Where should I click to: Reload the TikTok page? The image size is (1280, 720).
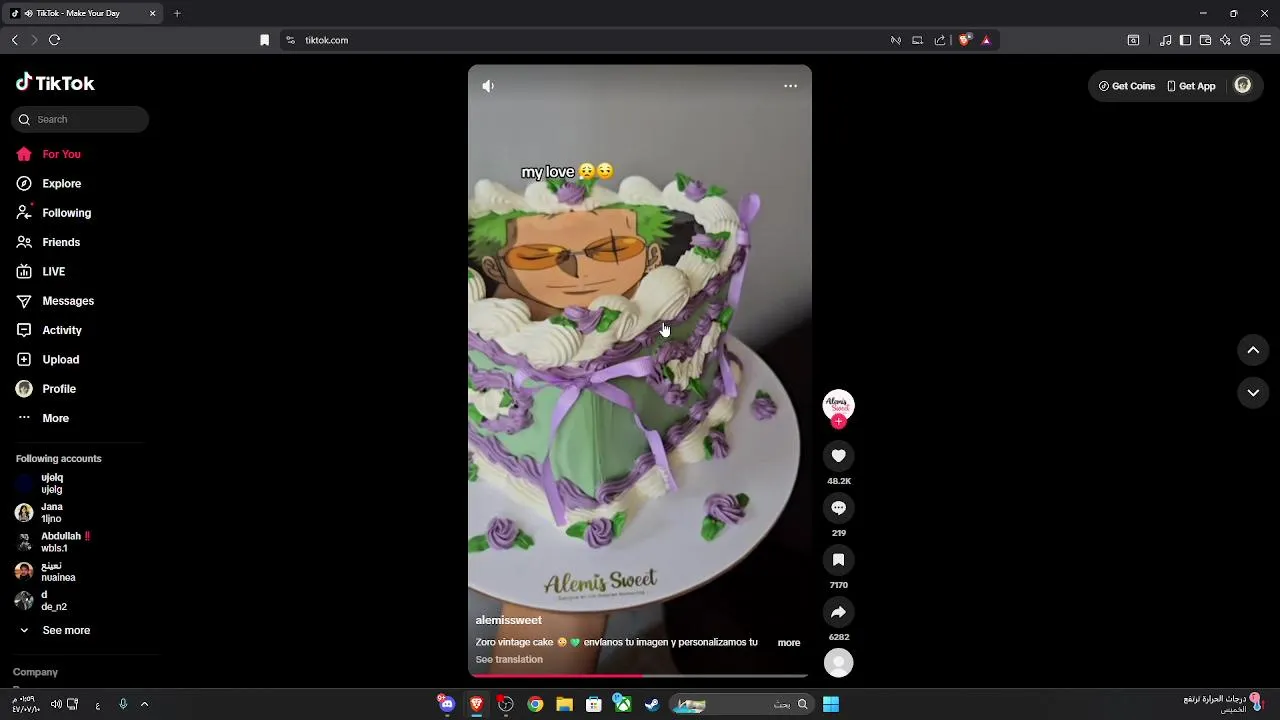click(54, 40)
